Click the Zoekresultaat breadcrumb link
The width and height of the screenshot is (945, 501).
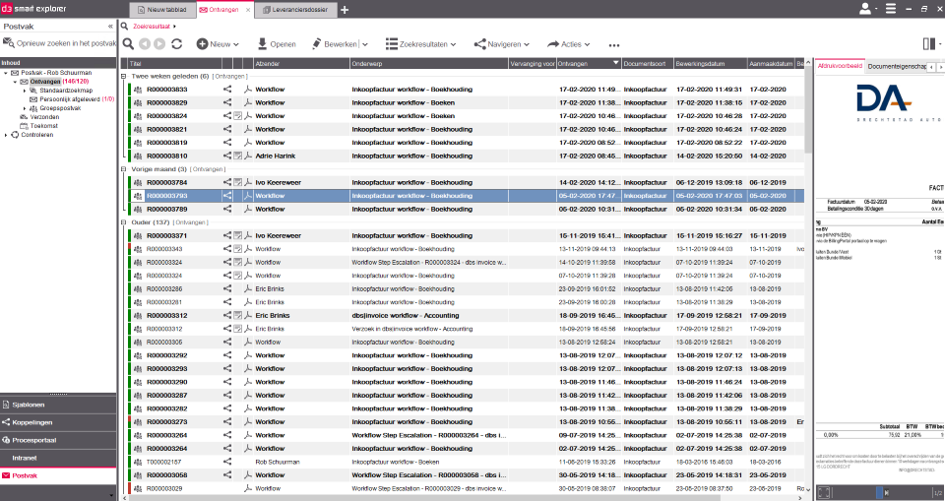coord(152,27)
